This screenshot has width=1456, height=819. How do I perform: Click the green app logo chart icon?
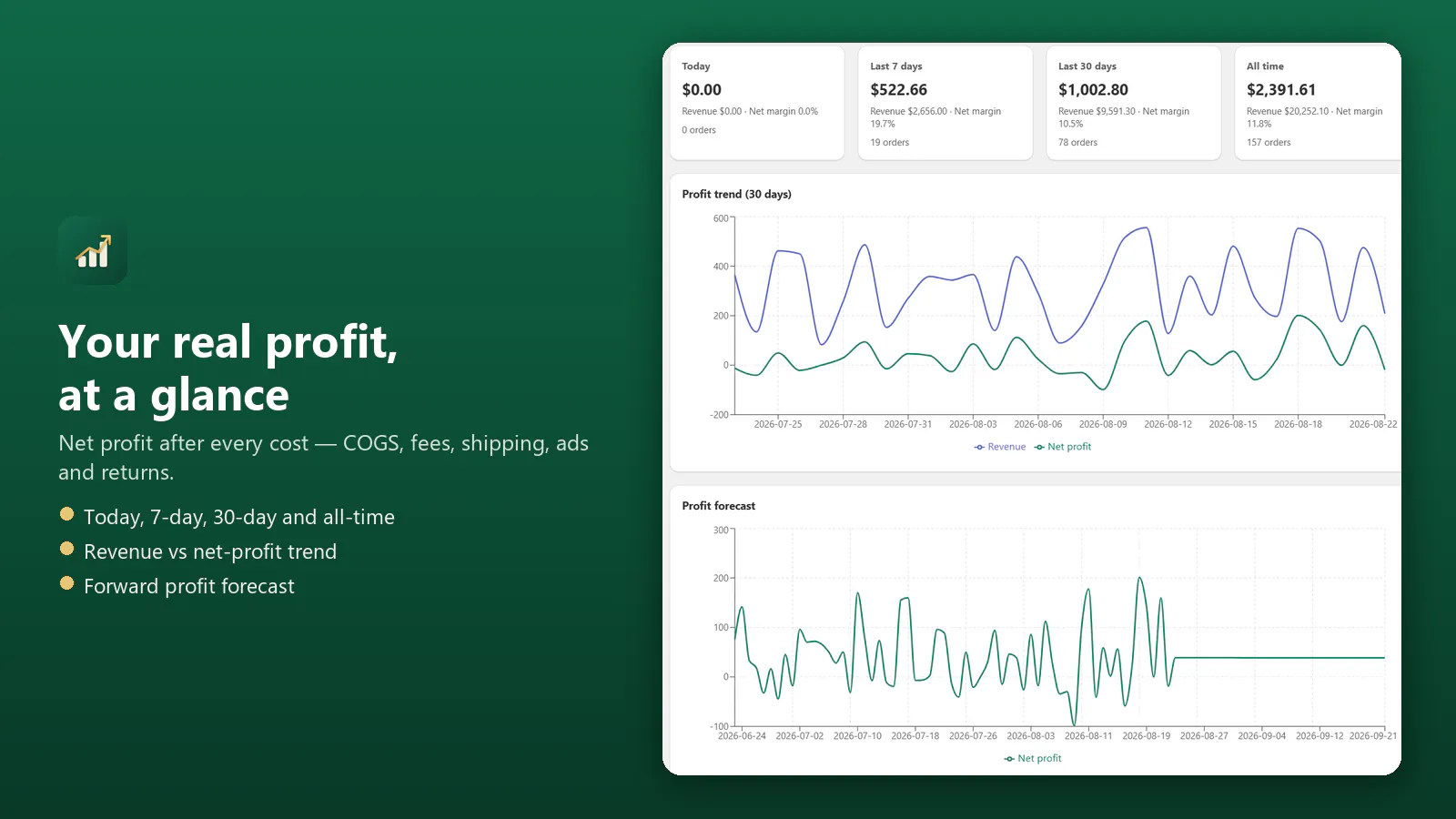(x=93, y=250)
